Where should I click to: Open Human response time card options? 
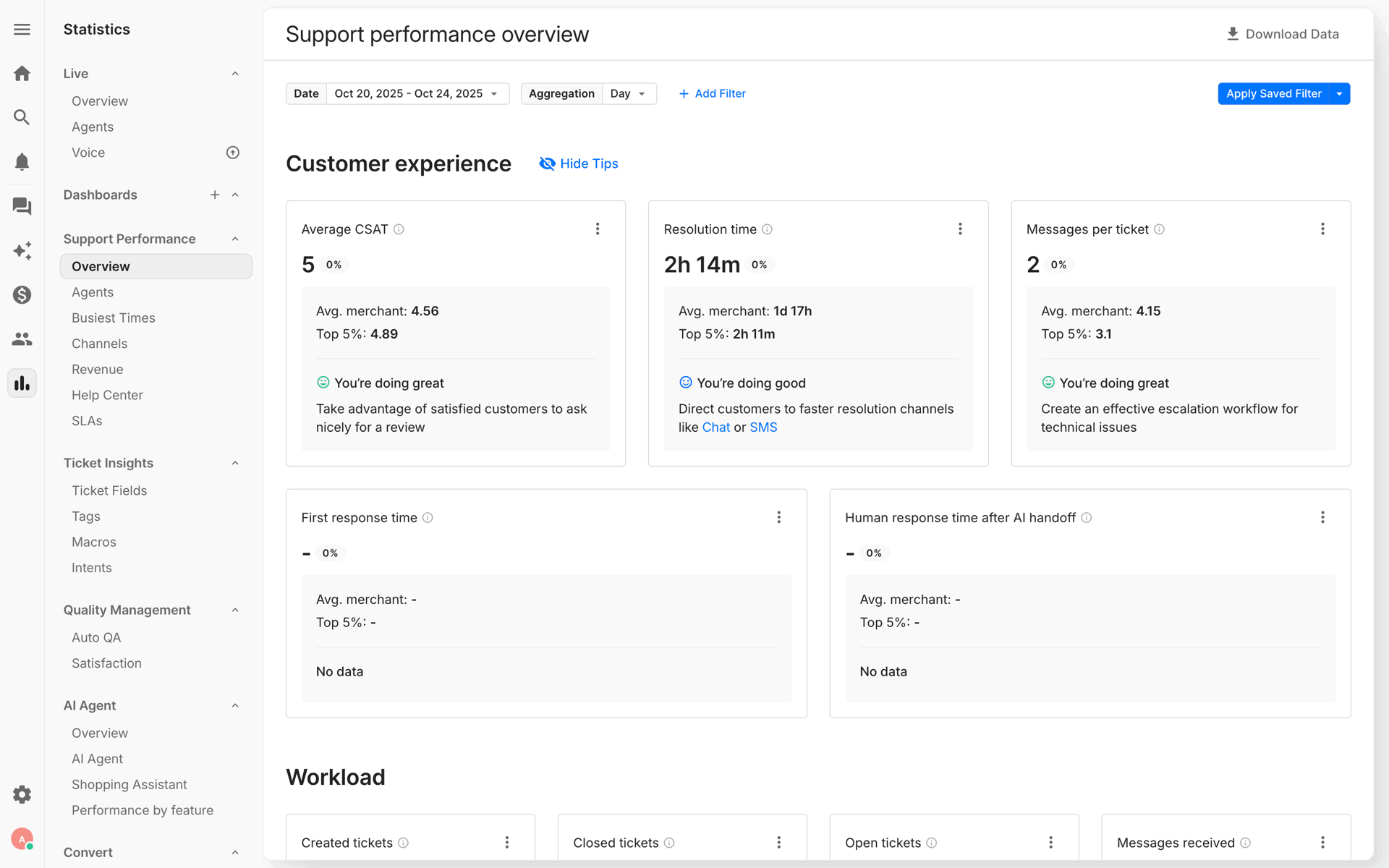pos(1322,517)
